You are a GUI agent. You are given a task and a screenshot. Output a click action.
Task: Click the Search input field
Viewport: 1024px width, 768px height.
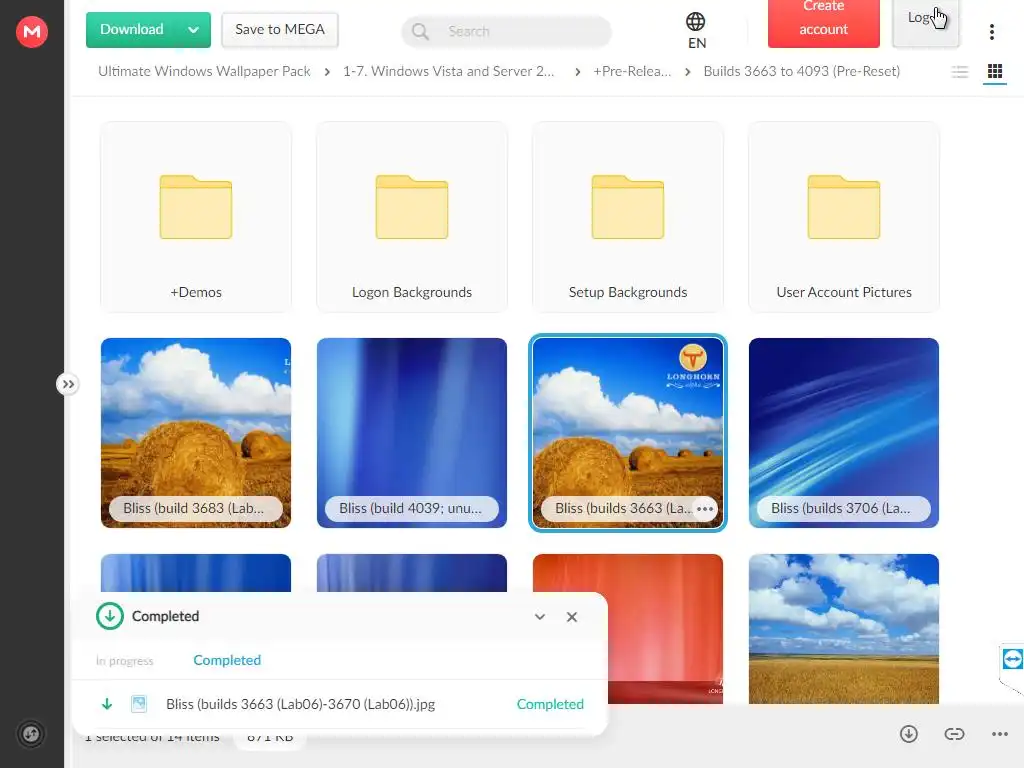click(507, 31)
